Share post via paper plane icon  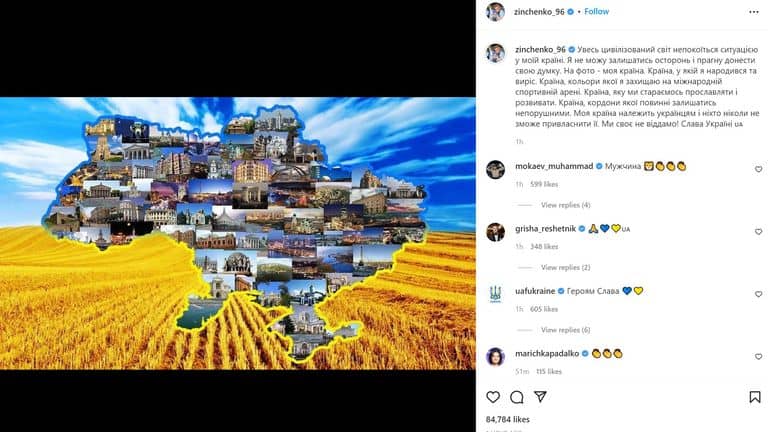(540, 397)
